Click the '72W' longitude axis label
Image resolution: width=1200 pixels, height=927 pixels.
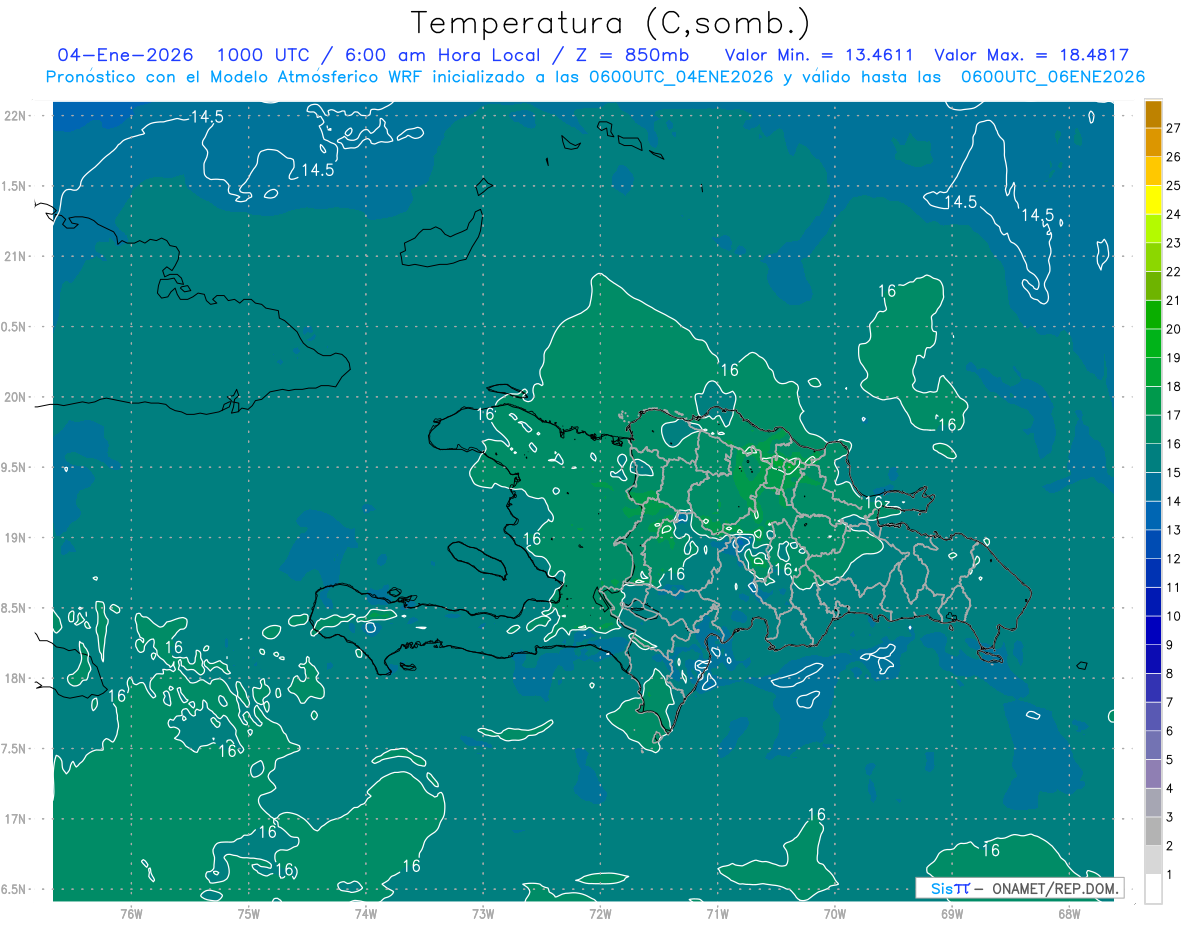click(x=600, y=914)
